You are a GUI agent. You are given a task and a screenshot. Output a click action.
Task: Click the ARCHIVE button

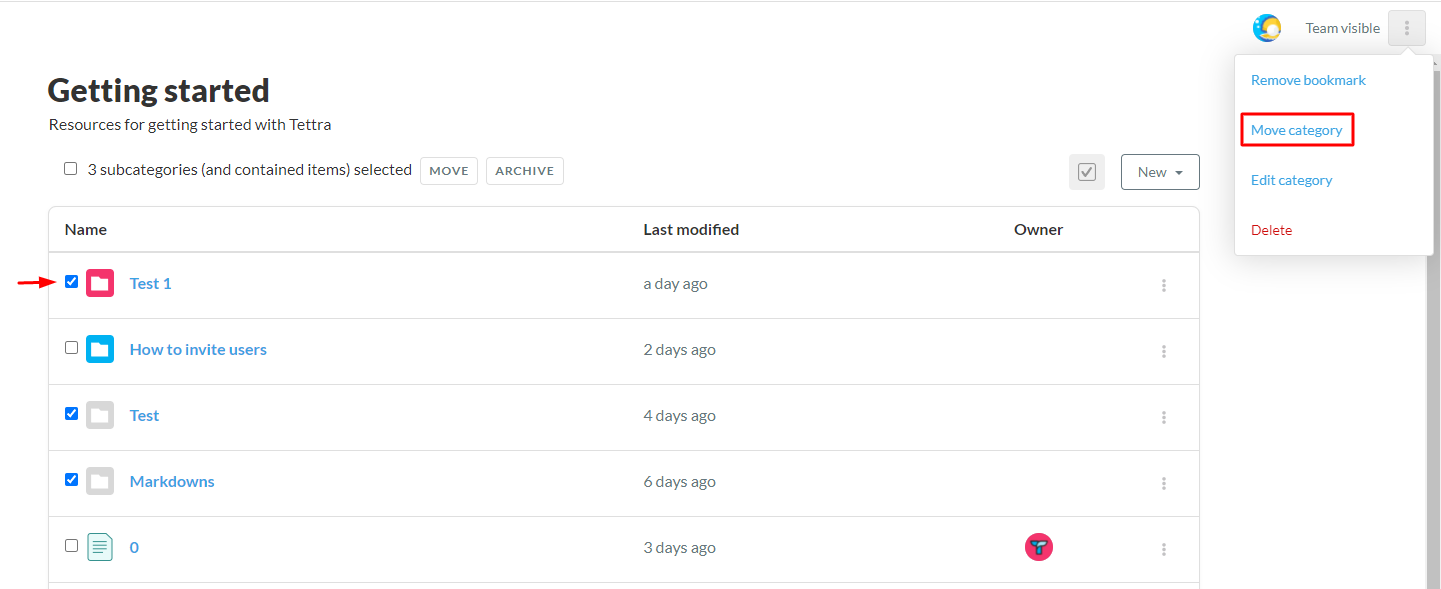click(x=525, y=171)
